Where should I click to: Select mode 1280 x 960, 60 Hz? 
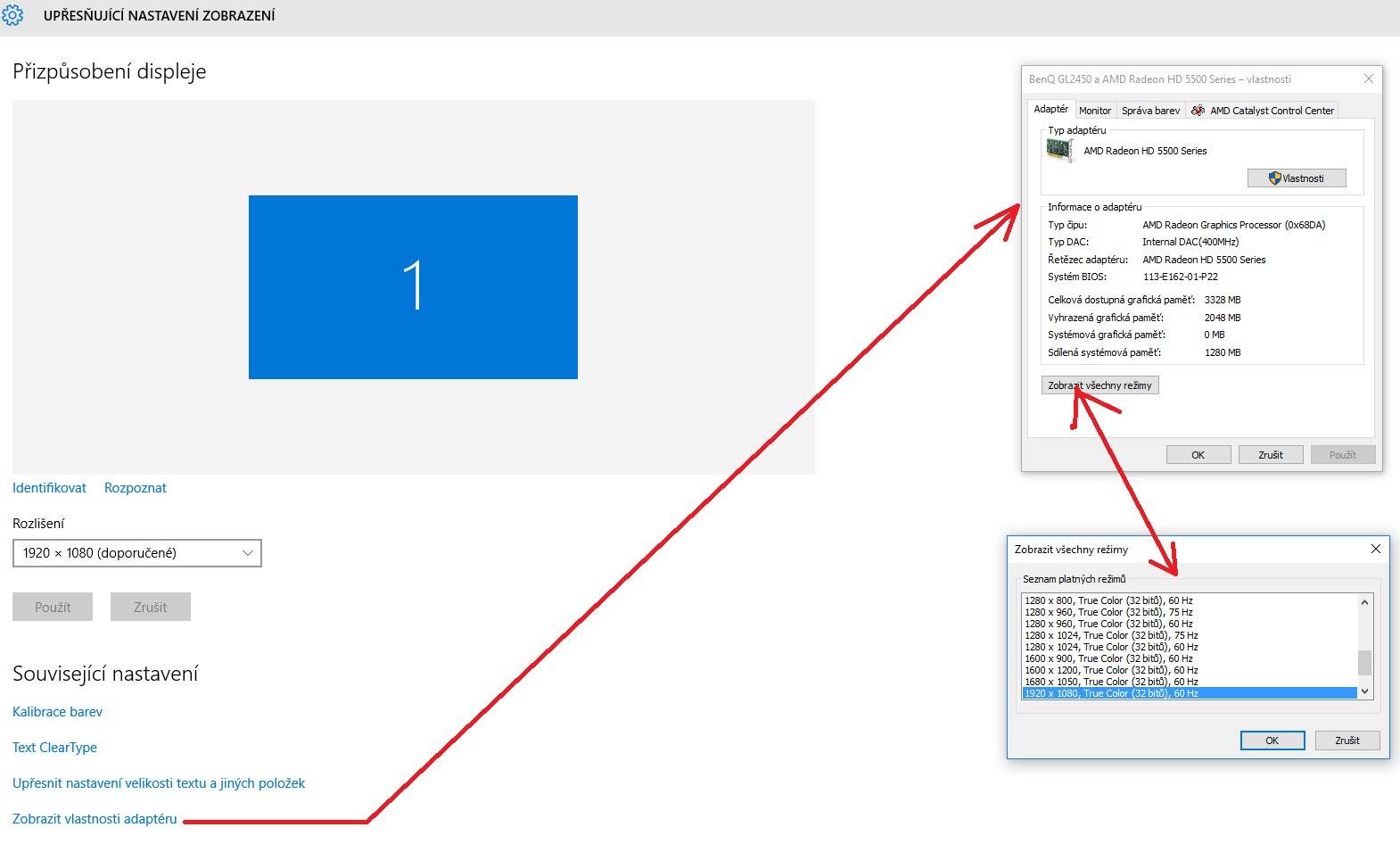[1189, 624]
